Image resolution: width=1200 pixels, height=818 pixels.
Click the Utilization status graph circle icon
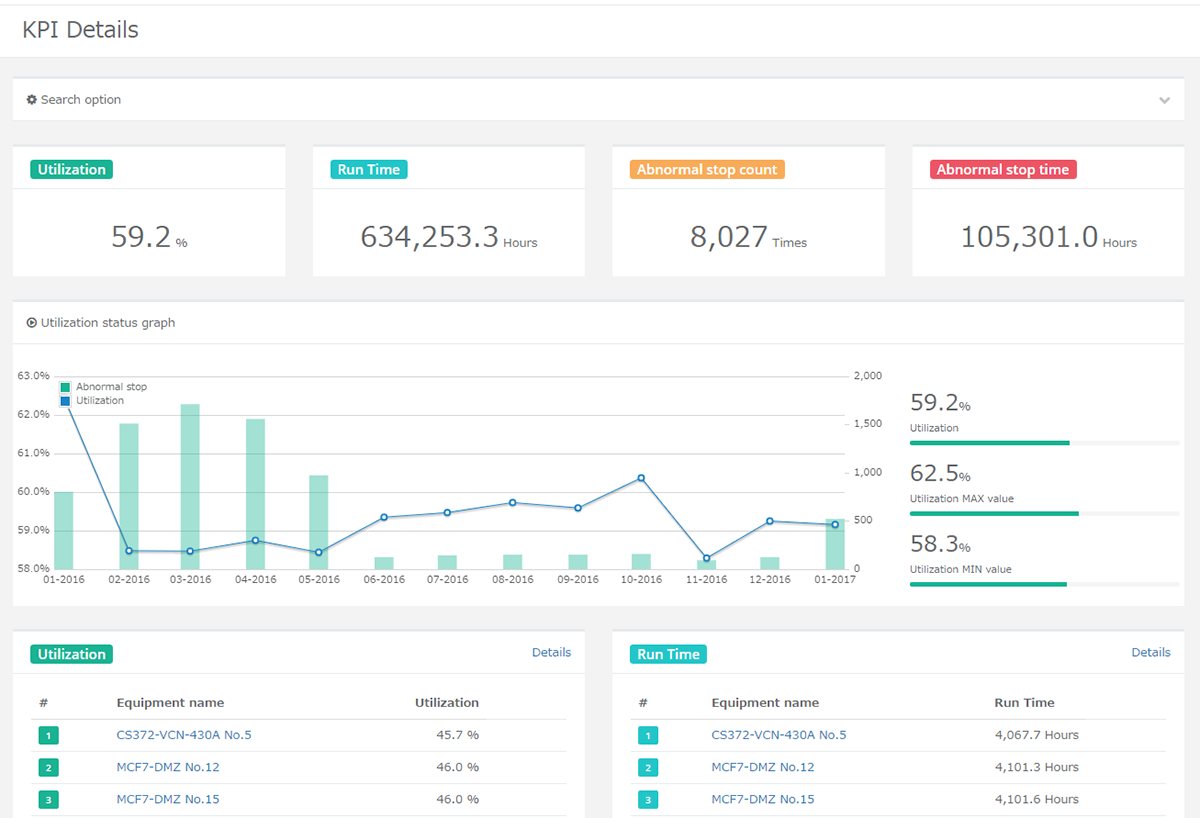coord(32,323)
